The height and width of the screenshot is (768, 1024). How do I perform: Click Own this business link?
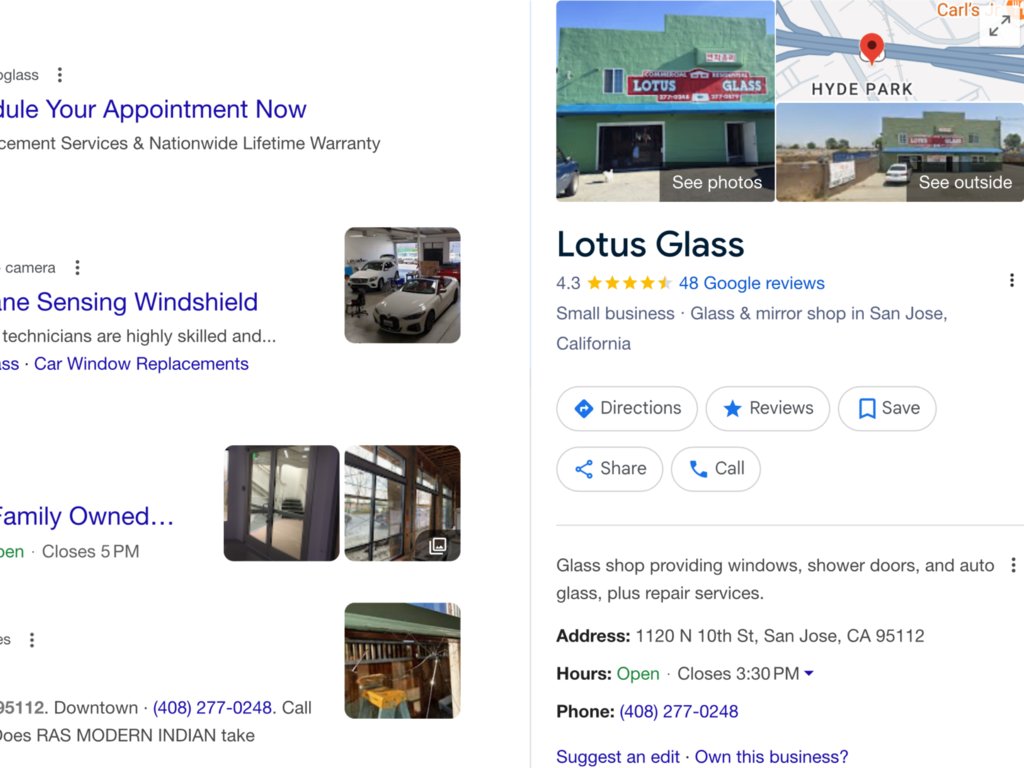771,757
